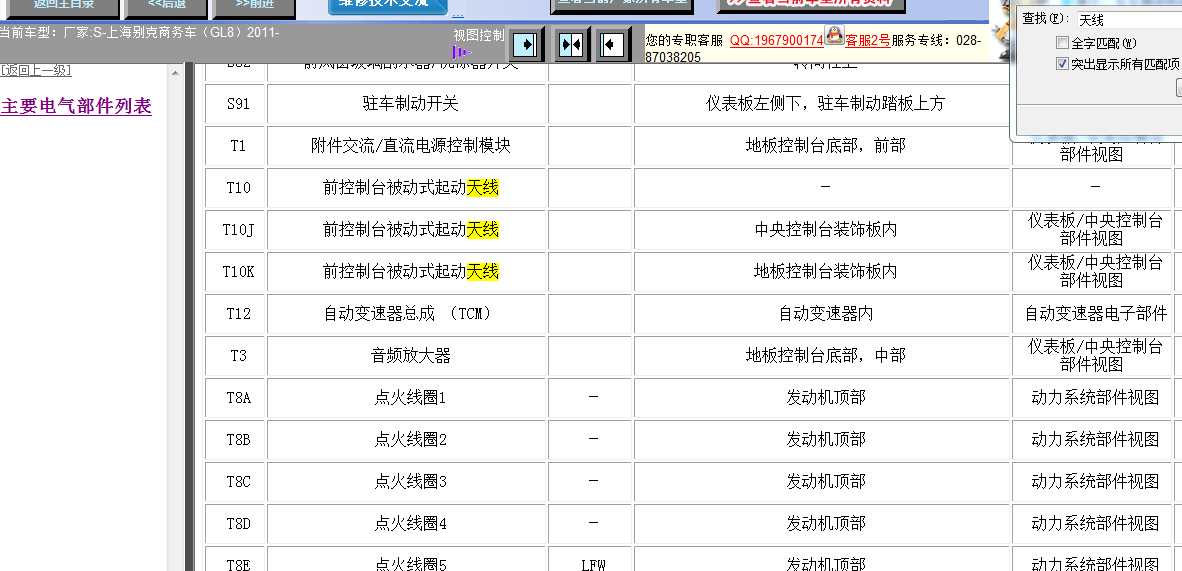Select the T10J code cell
This screenshot has height=571, width=1182.
click(x=237, y=229)
